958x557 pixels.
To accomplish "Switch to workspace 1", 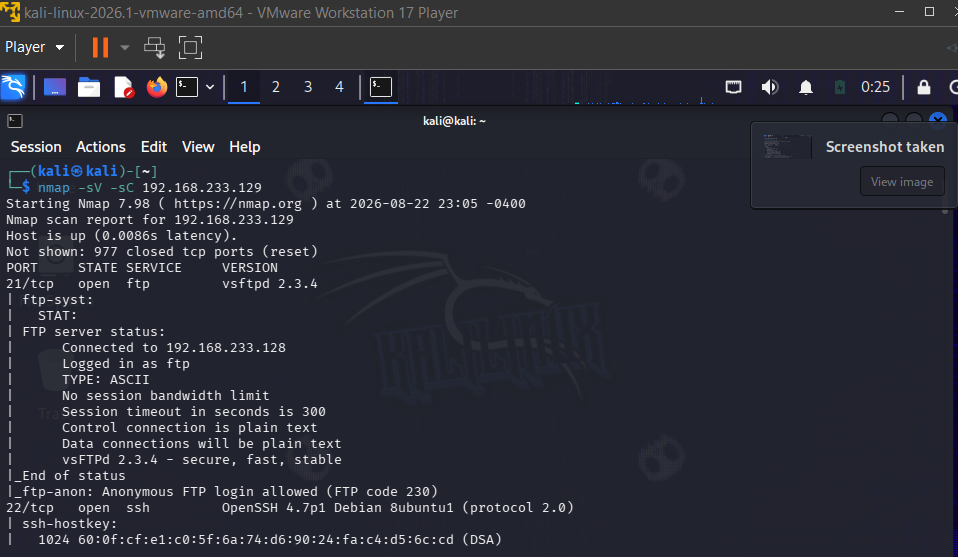I will pyautogui.click(x=244, y=87).
